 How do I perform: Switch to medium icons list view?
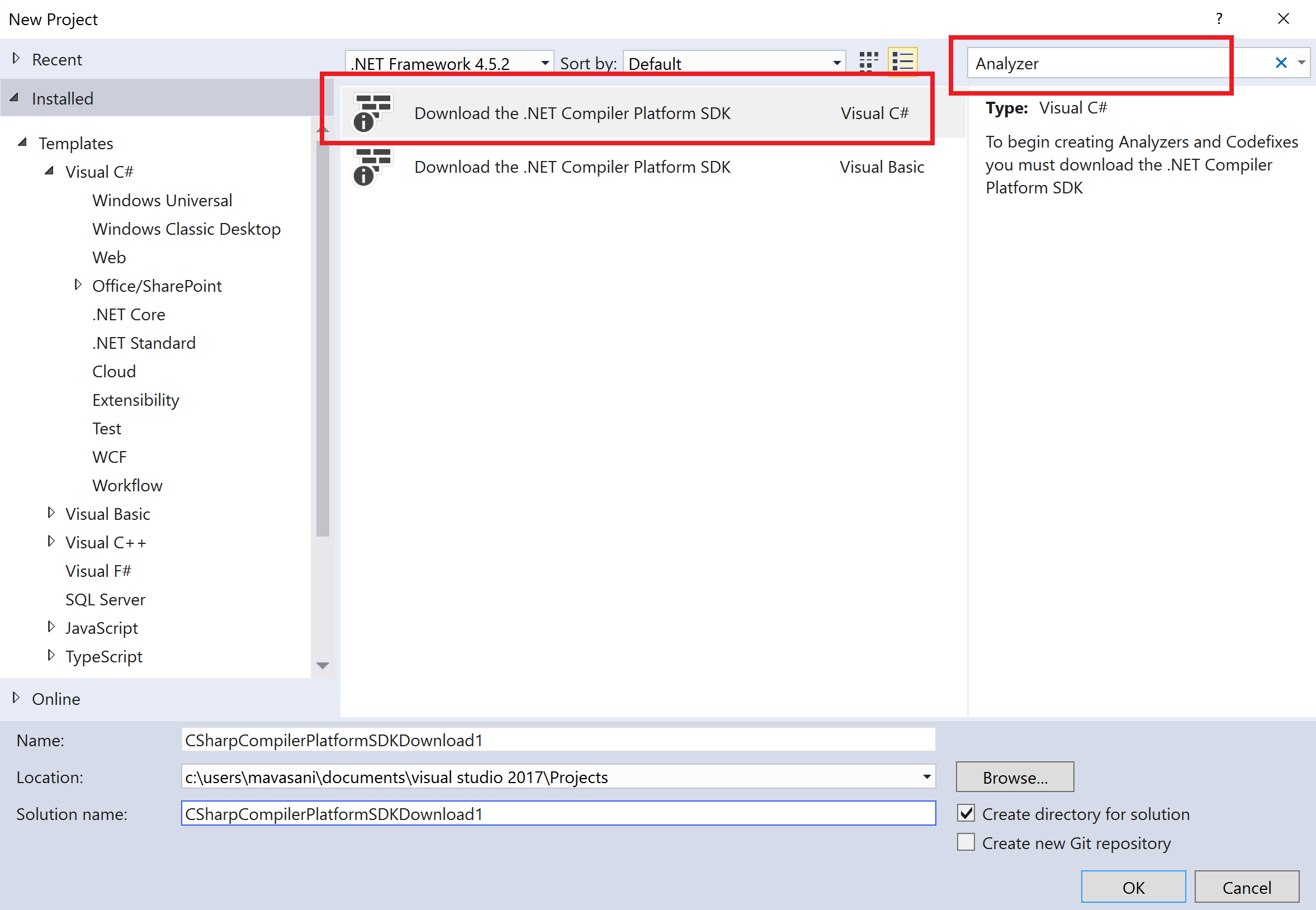click(903, 61)
